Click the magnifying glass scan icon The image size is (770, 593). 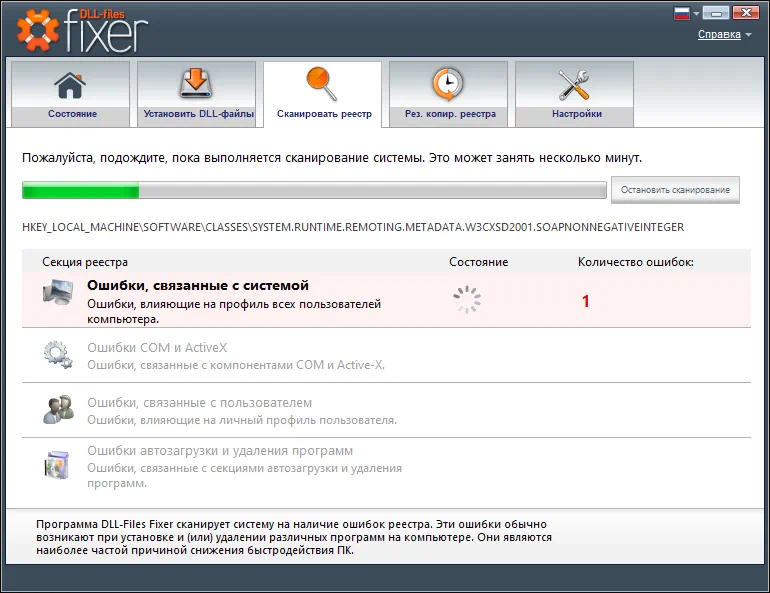coord(322,84)
